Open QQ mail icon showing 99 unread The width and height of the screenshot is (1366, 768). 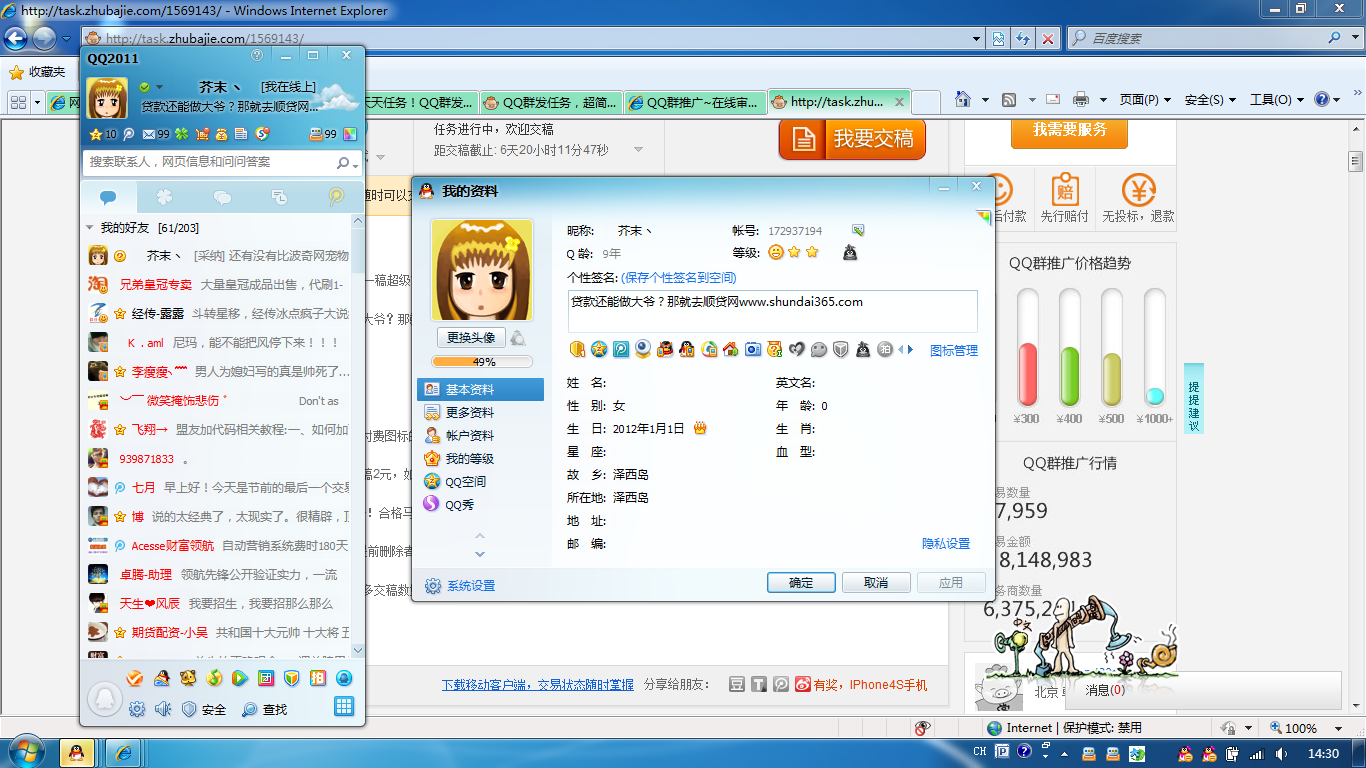150,134
